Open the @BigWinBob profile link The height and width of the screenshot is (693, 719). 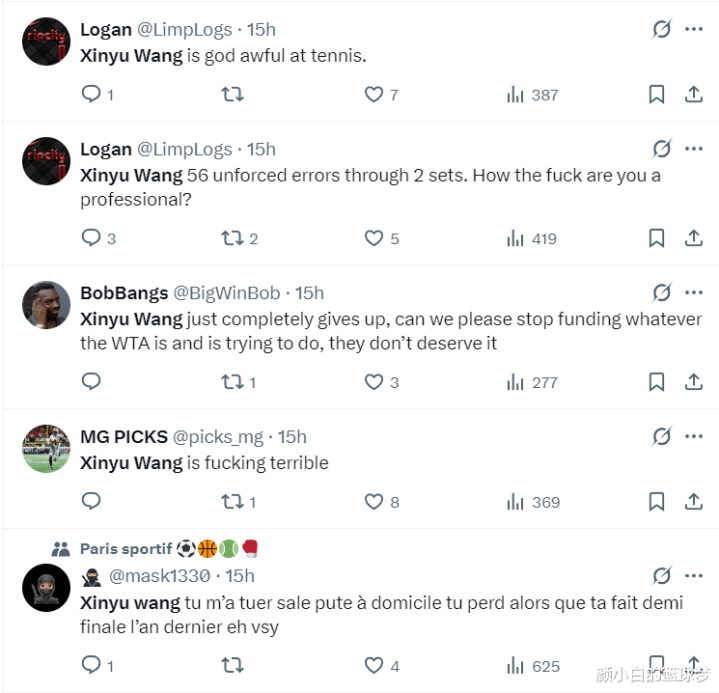[x=227, y=293]
